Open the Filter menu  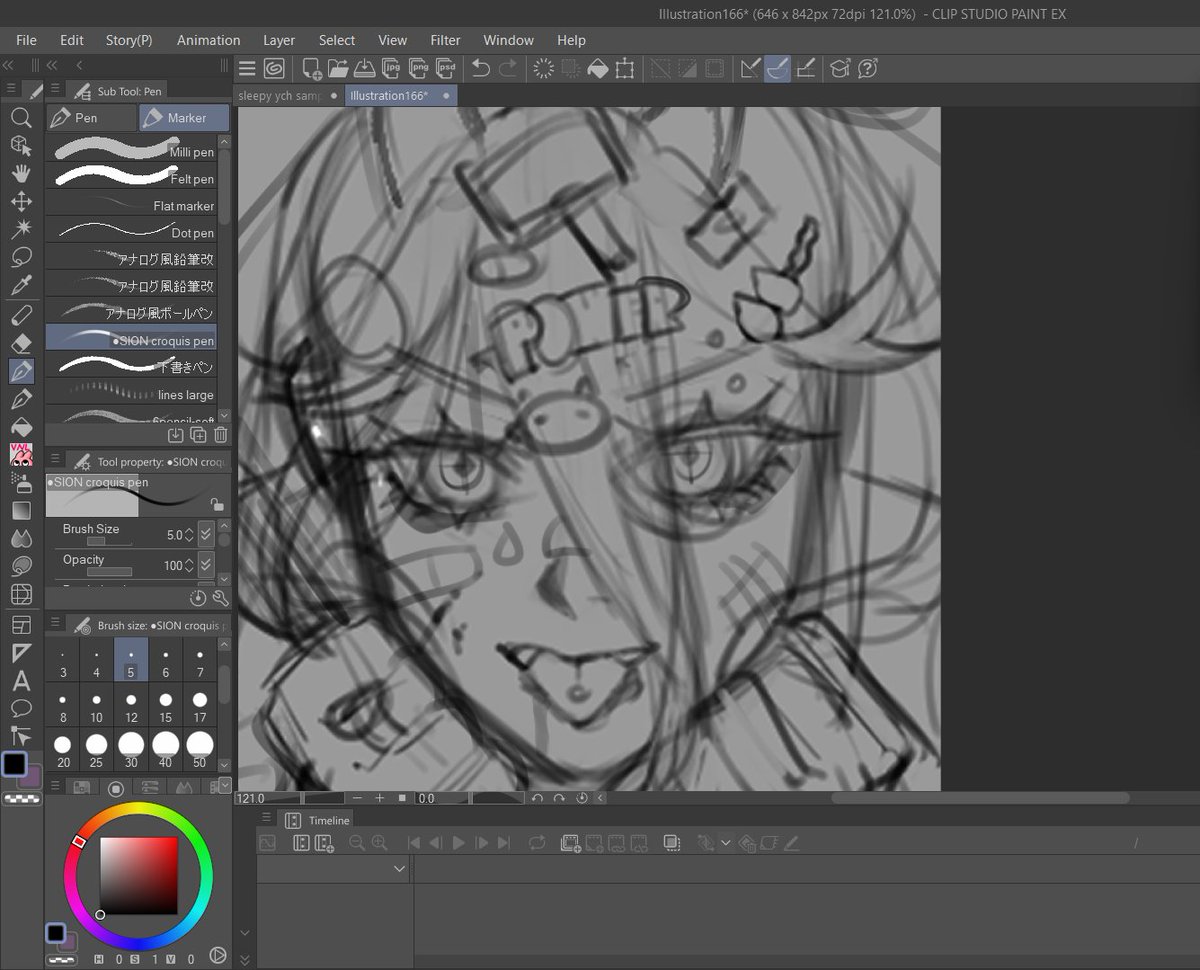pos(445,40)
